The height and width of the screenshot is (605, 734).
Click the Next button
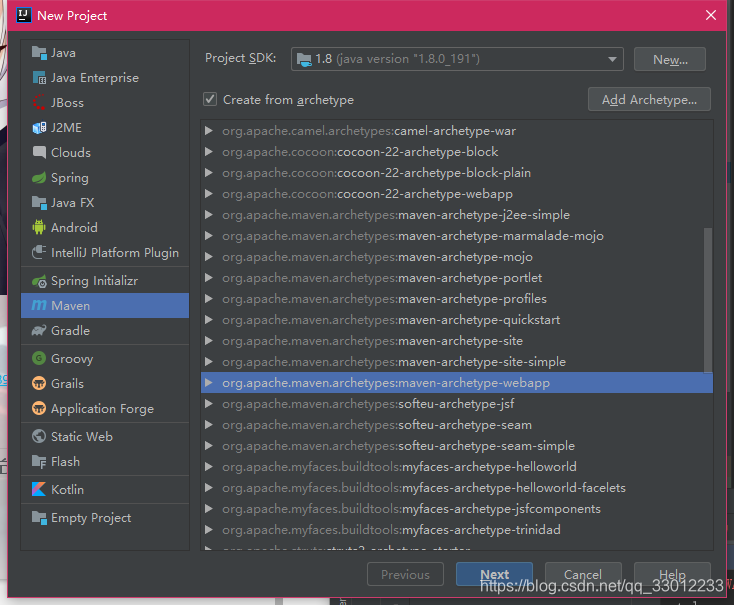click(494, 574)
